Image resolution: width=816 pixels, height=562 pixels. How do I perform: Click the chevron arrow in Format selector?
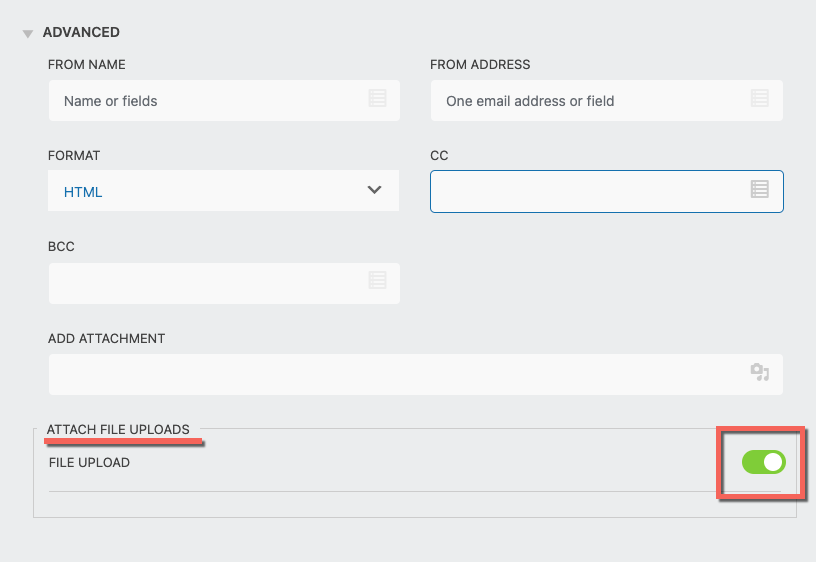pos(375,190)
